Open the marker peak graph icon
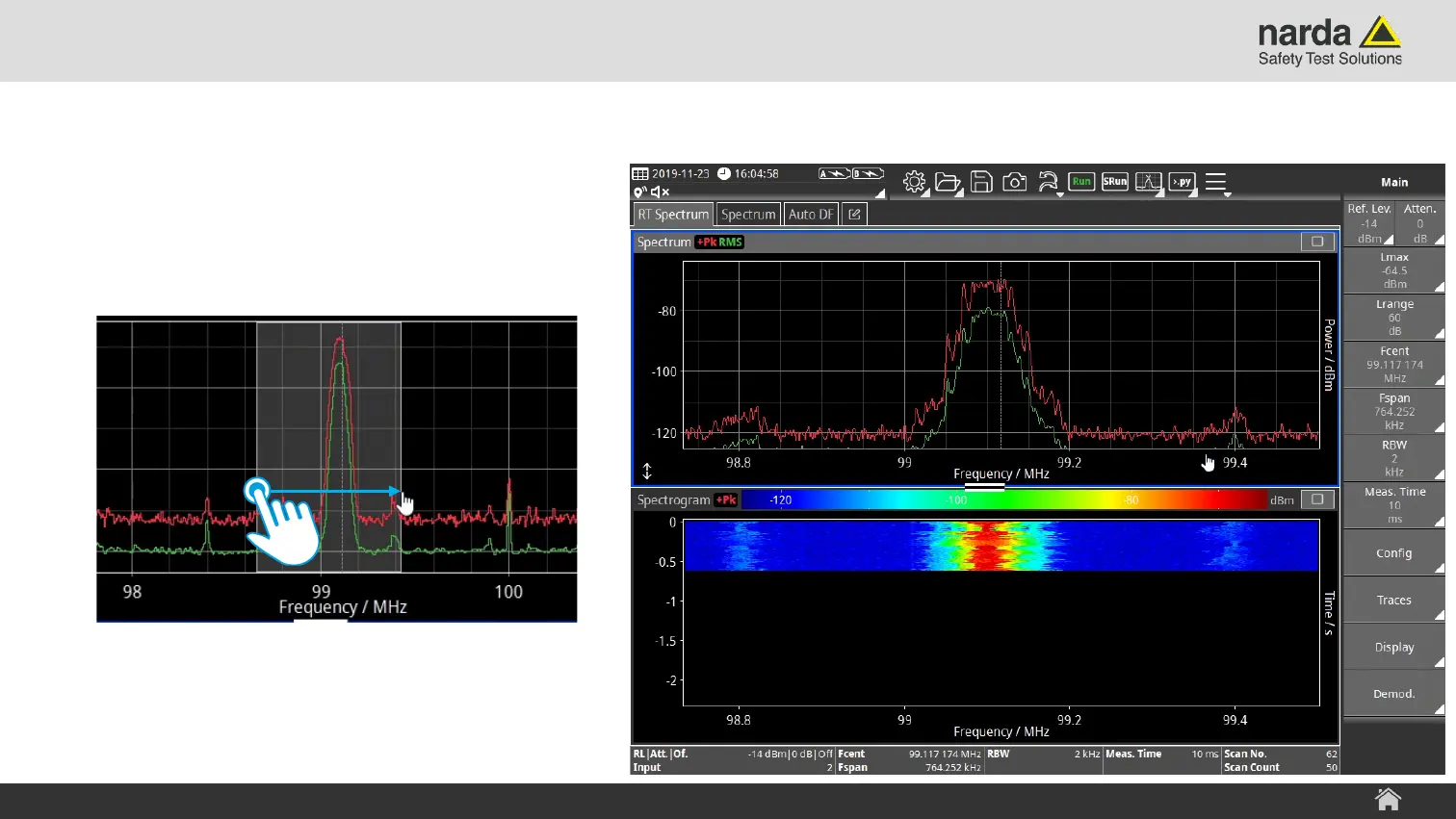 coord(1148,182)
